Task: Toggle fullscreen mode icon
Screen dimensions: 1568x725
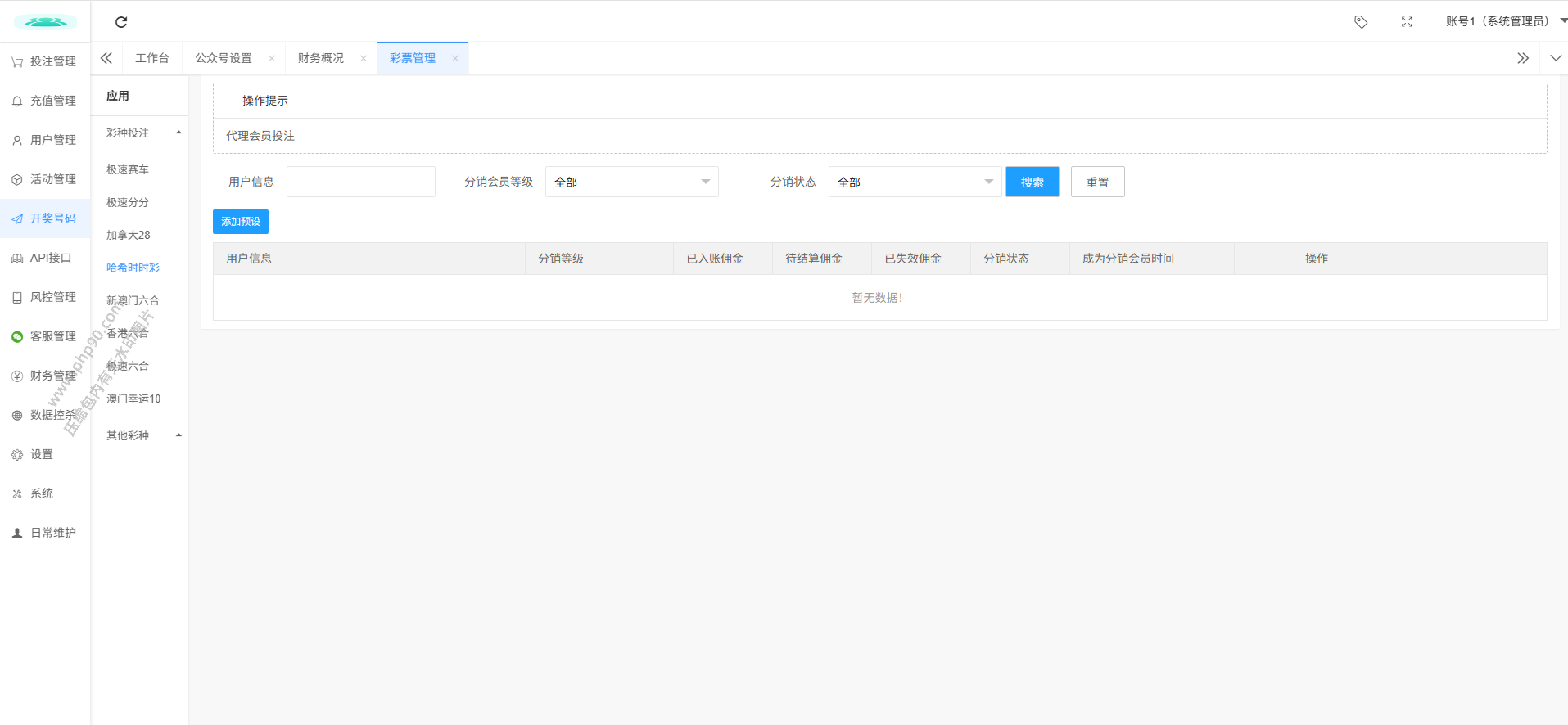Action: click(1407, 22)
